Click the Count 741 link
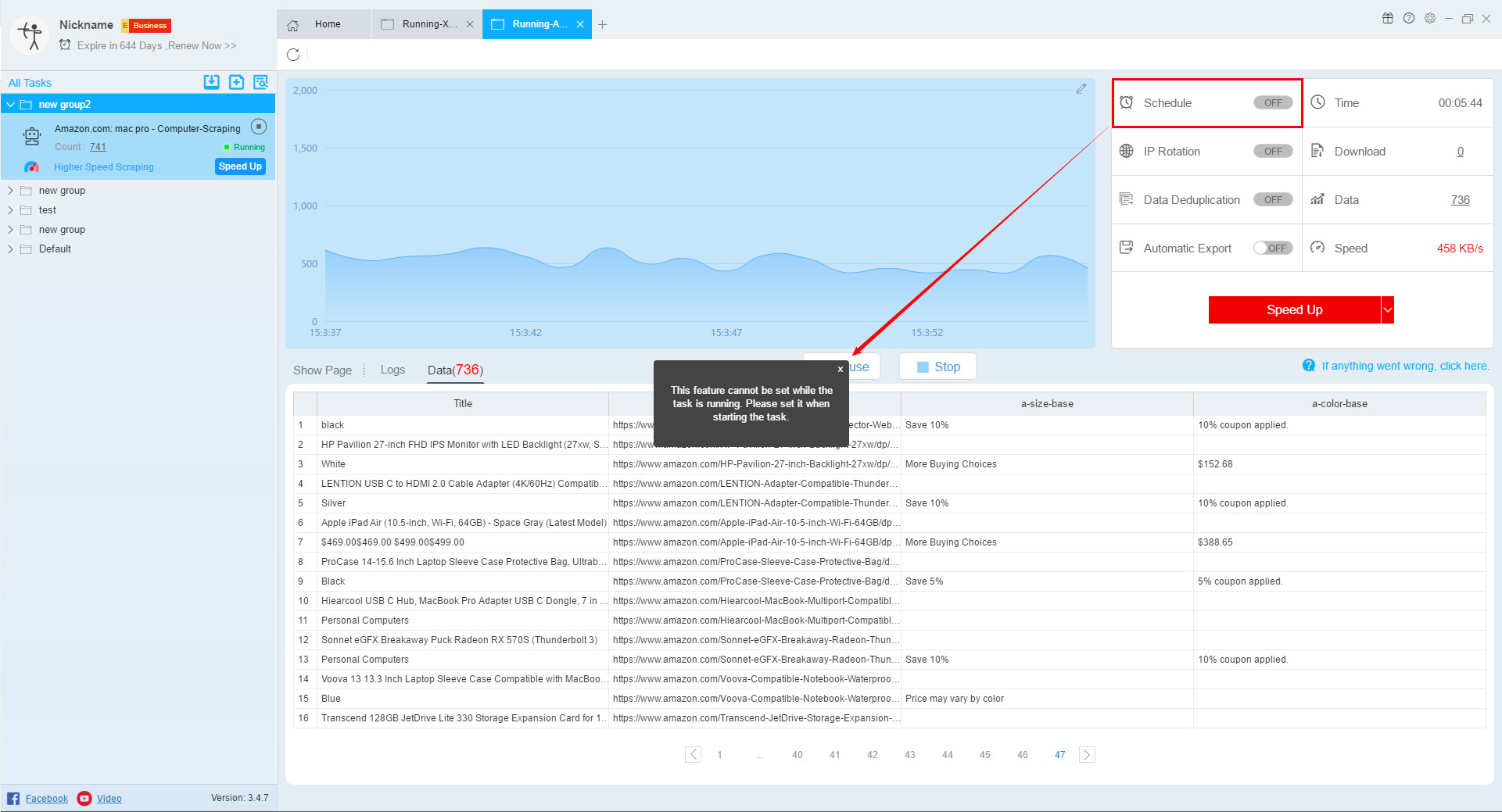Viewport: 1502px width, 812px height. tap(98, 147)
